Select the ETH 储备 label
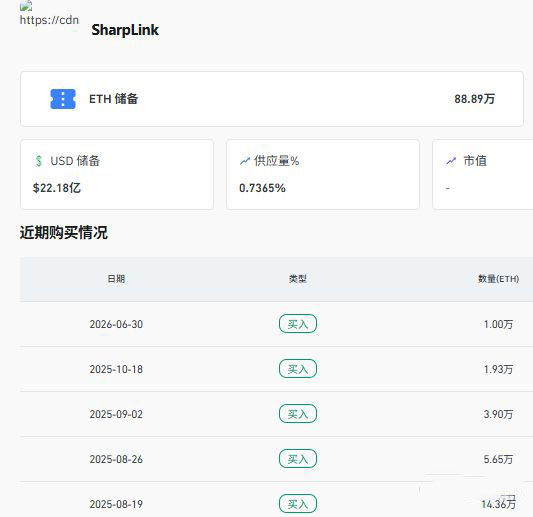 (x=114, y=99)
